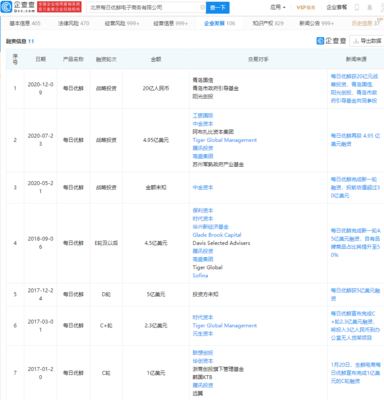384x400 pixels.
Task: Open the 元生资本 investor link
Action: [203, 333]
